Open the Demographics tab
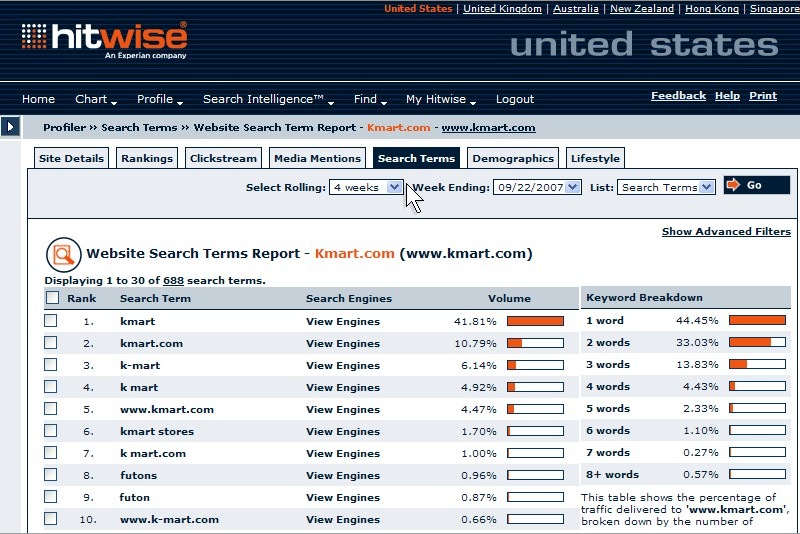The height and width of the screenshot is (534, 800). pos(513,158)
